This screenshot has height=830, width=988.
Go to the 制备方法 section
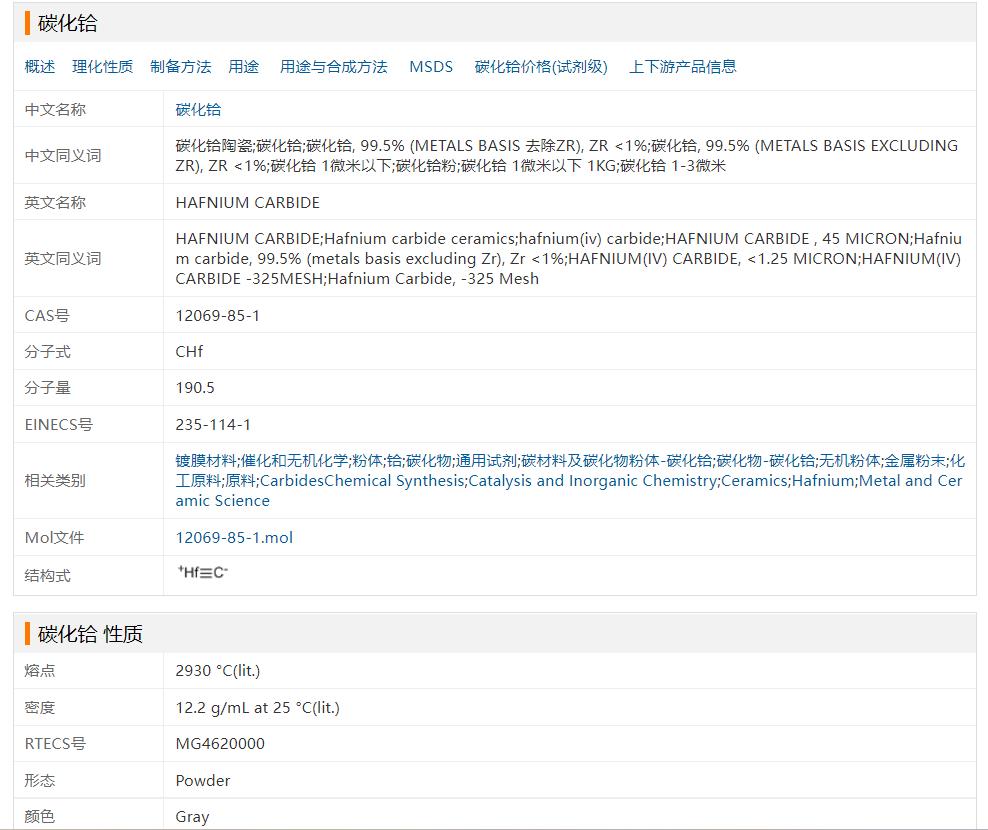(x=180, y=67)
